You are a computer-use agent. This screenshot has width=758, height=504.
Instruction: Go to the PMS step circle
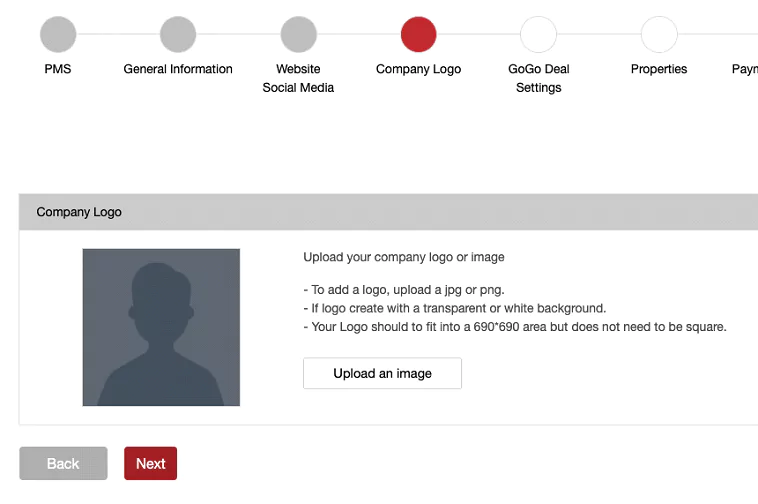(x=58, y=34)
